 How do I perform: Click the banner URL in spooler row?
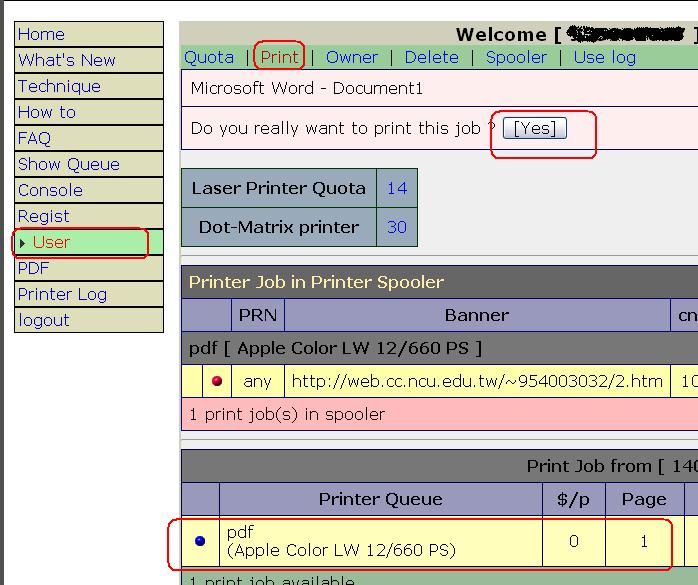point(476,381)
